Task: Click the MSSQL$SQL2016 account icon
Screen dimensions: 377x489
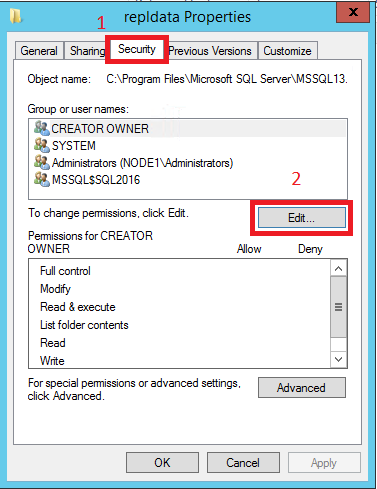Action: [42, 180]
